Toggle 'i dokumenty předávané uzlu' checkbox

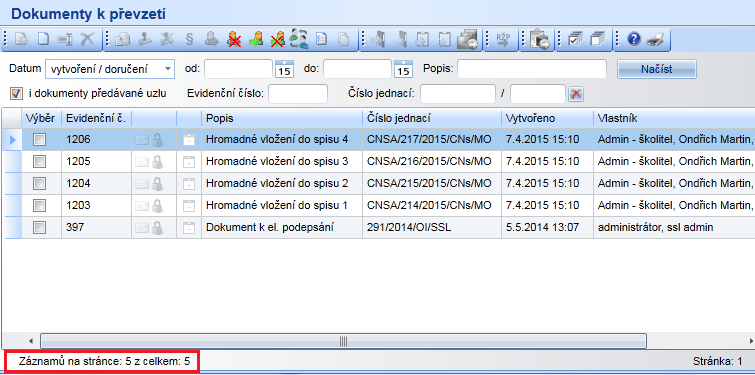point(16,93)
